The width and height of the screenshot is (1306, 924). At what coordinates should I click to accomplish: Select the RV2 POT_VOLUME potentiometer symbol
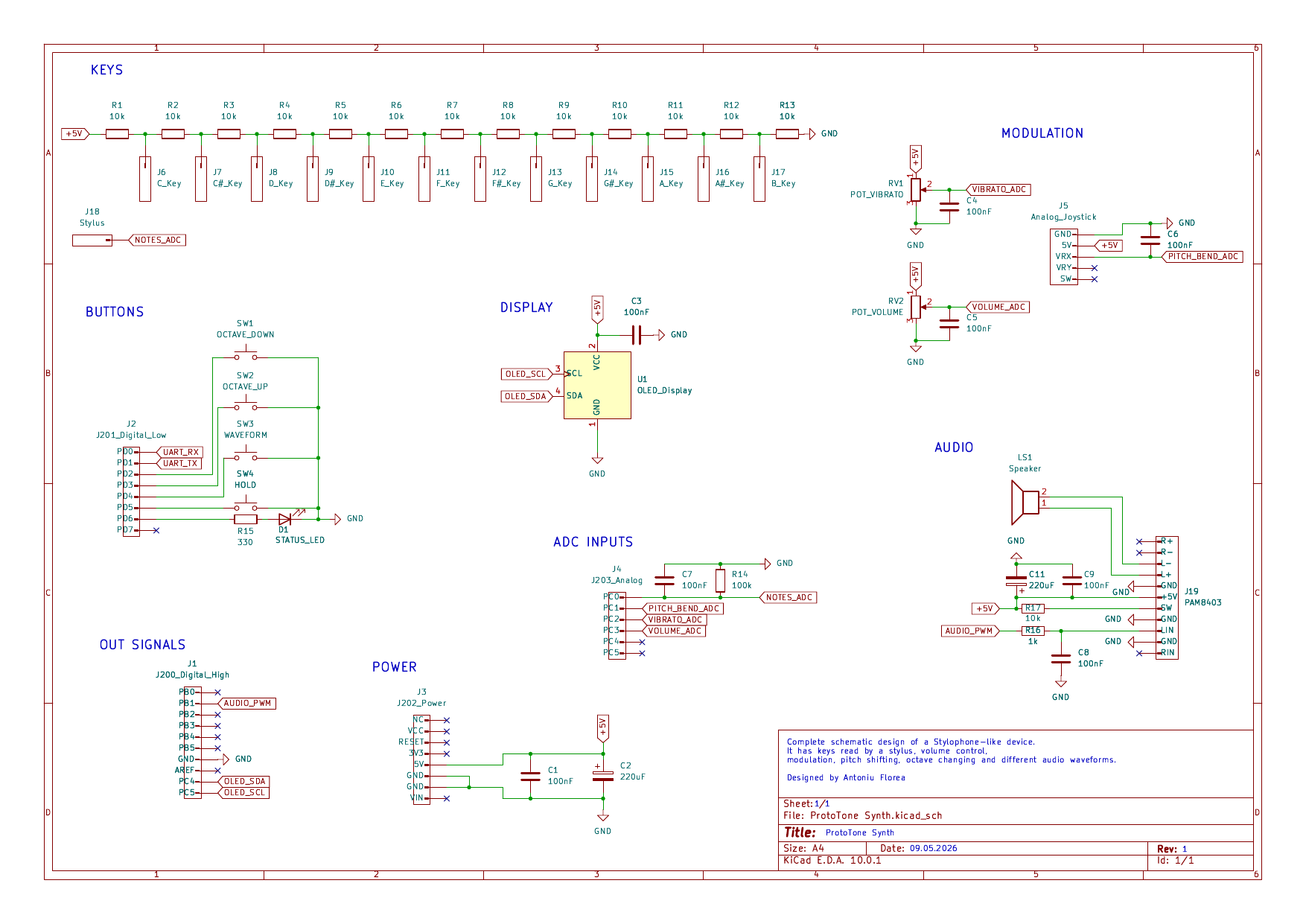[916, 307]
